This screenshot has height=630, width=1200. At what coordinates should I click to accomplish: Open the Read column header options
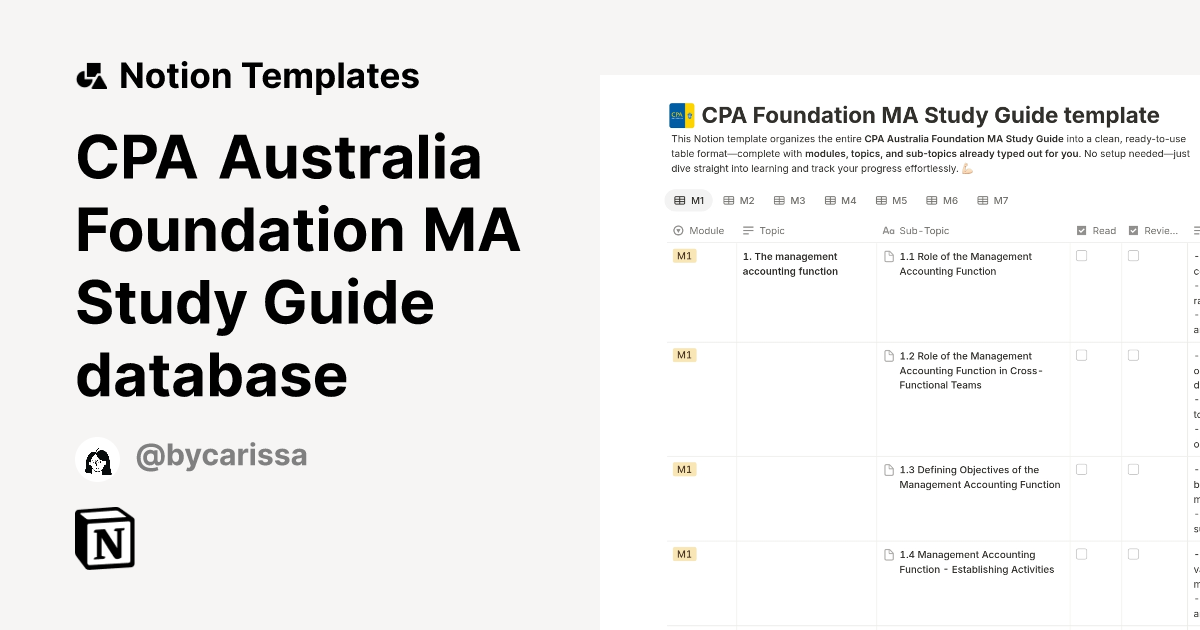tap(1097, 230)
